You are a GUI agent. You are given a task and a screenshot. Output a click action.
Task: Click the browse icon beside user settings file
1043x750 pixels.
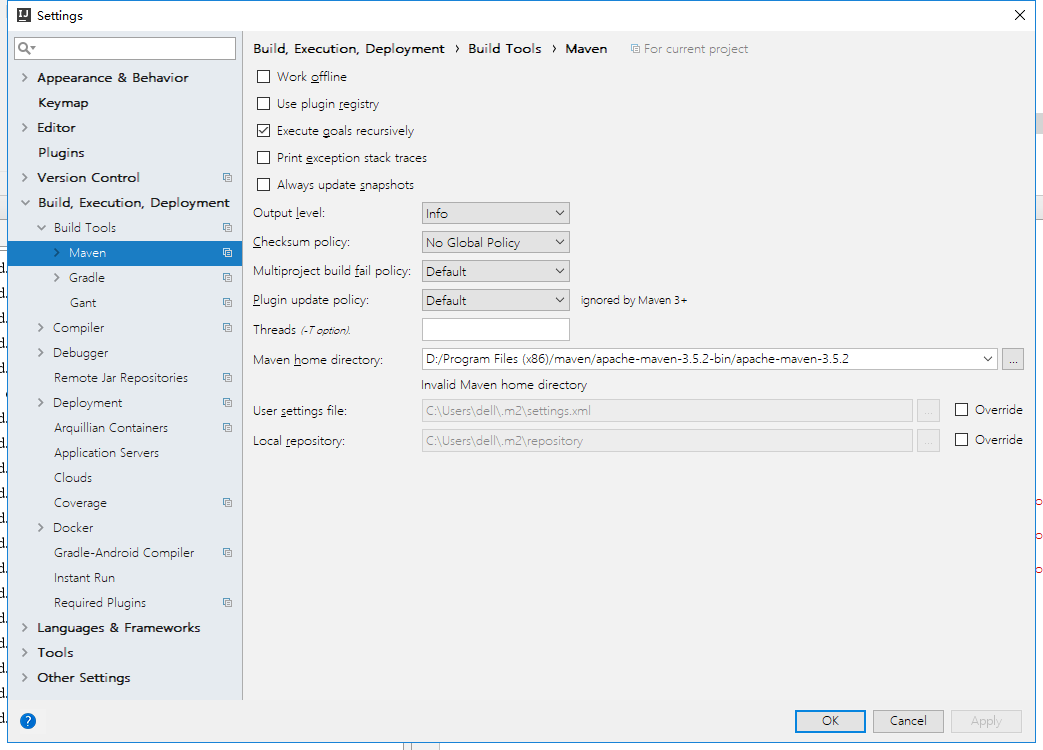[x=928, y=410]
